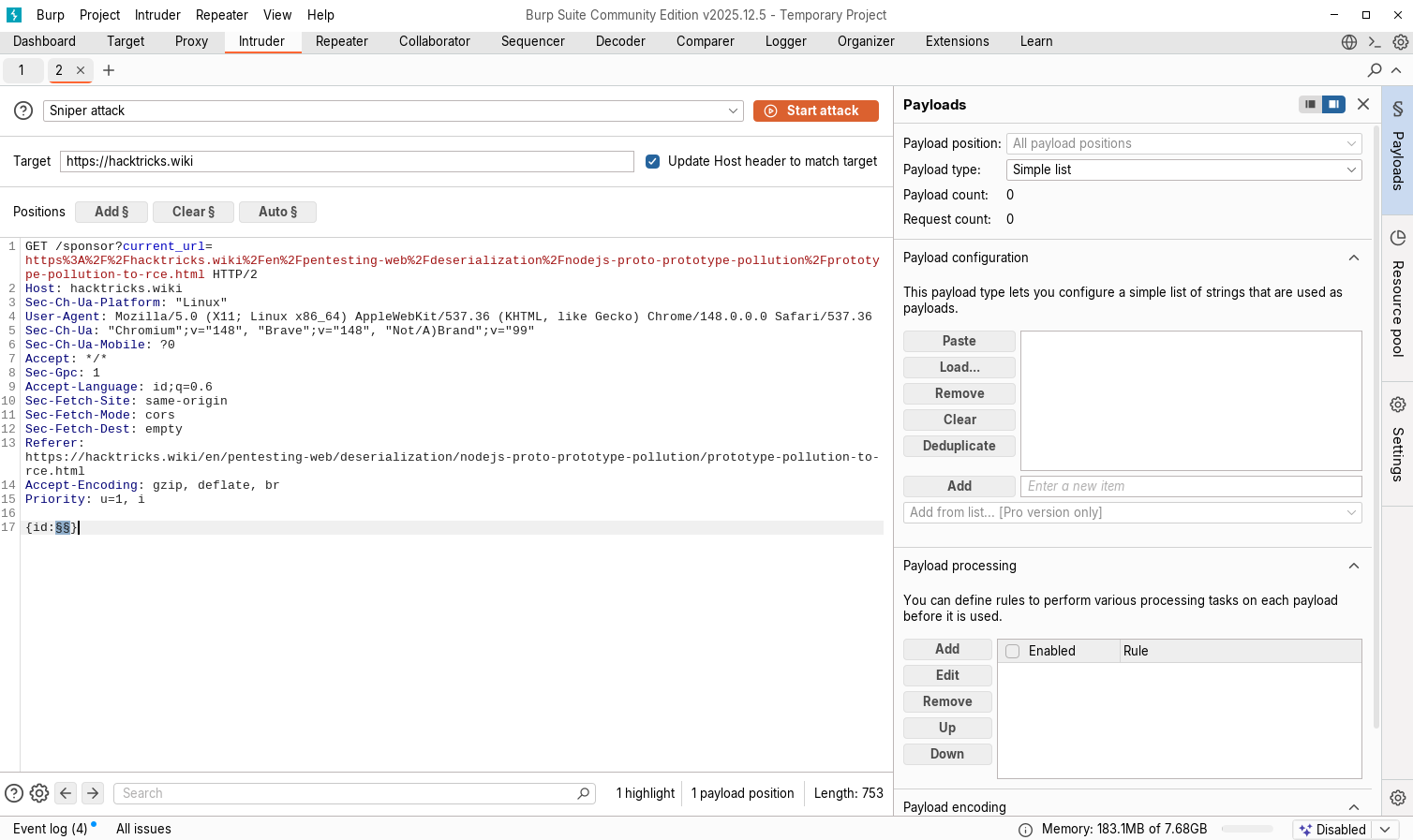Click the Burp Suite logo icon
The image size is (1413, 840).
pyautogui.click(x=14, y=15)
